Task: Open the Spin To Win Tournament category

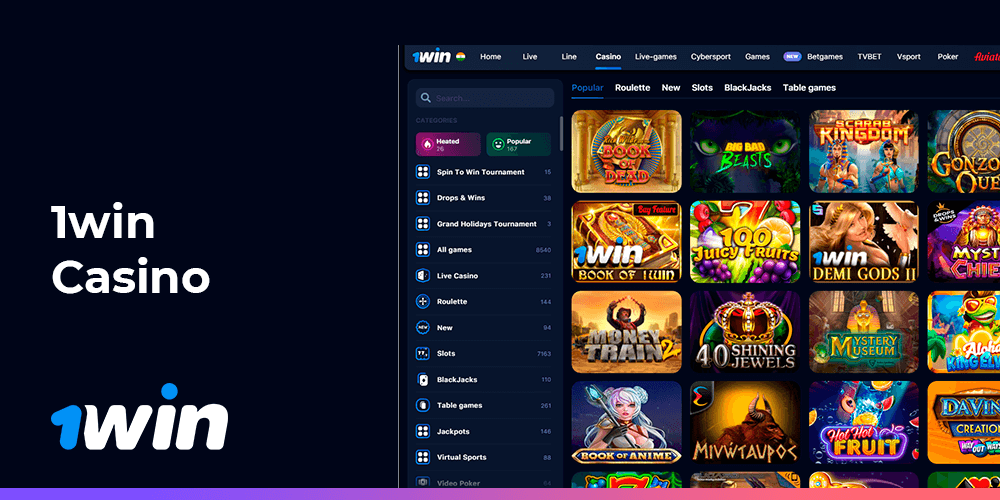Action: pyautogui.click(x=481, y=172)
